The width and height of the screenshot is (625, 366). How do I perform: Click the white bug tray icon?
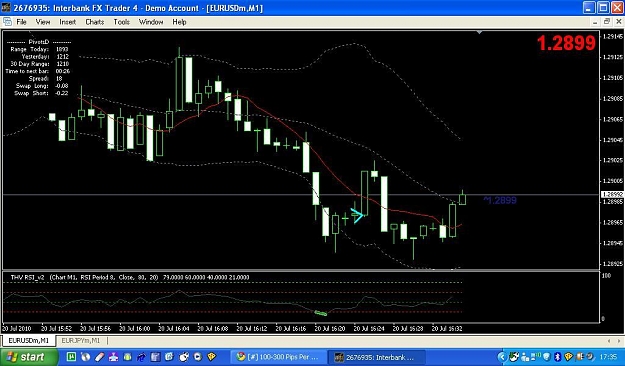(514, 357)
